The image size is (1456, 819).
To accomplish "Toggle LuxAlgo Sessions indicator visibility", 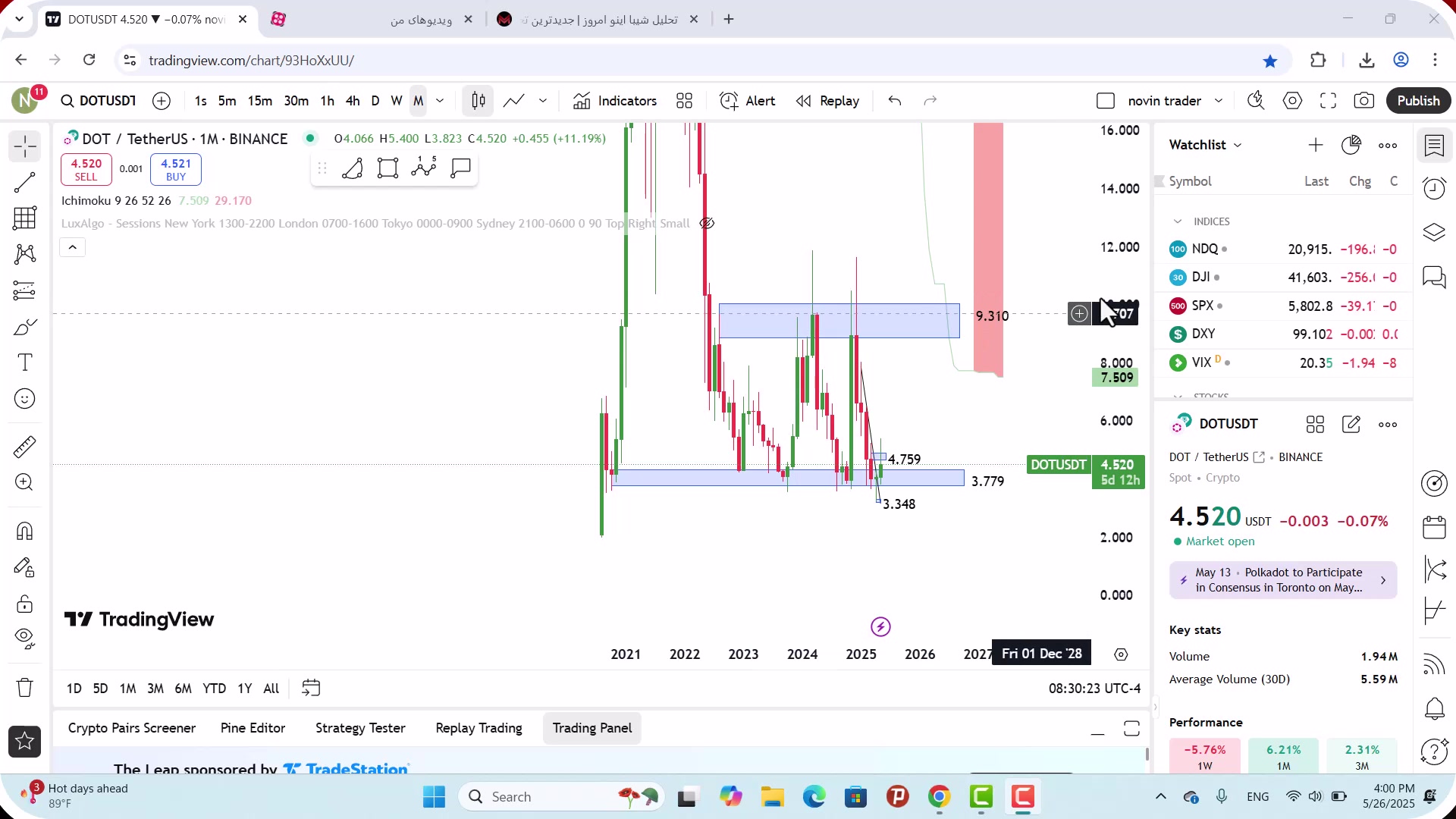I will point(707,224).
